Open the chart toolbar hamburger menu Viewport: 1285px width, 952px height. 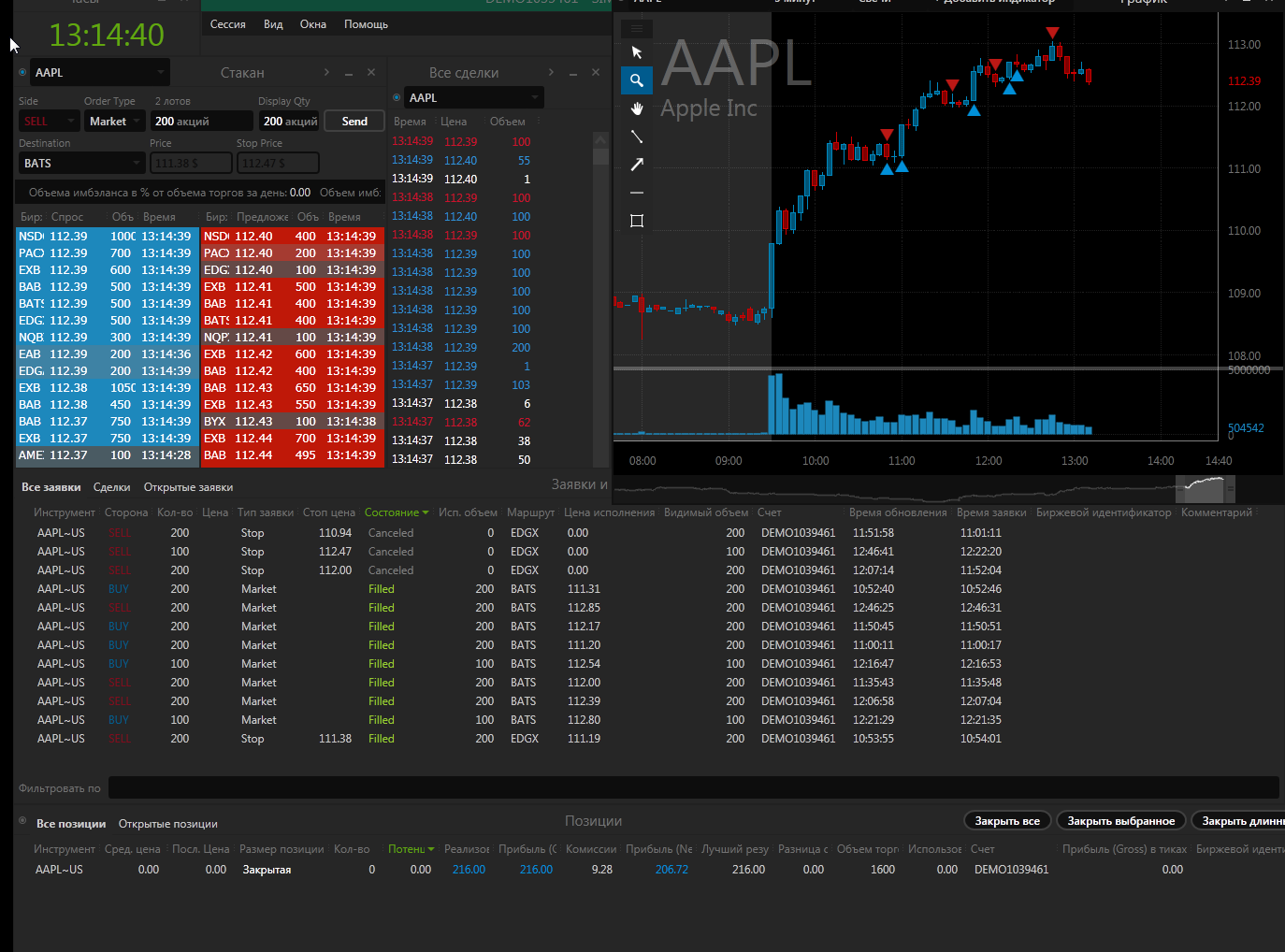[x=636, y=29]
